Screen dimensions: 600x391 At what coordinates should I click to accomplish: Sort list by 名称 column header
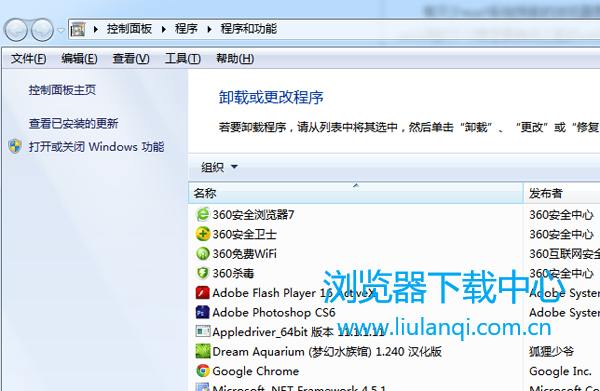pos(355,193)
